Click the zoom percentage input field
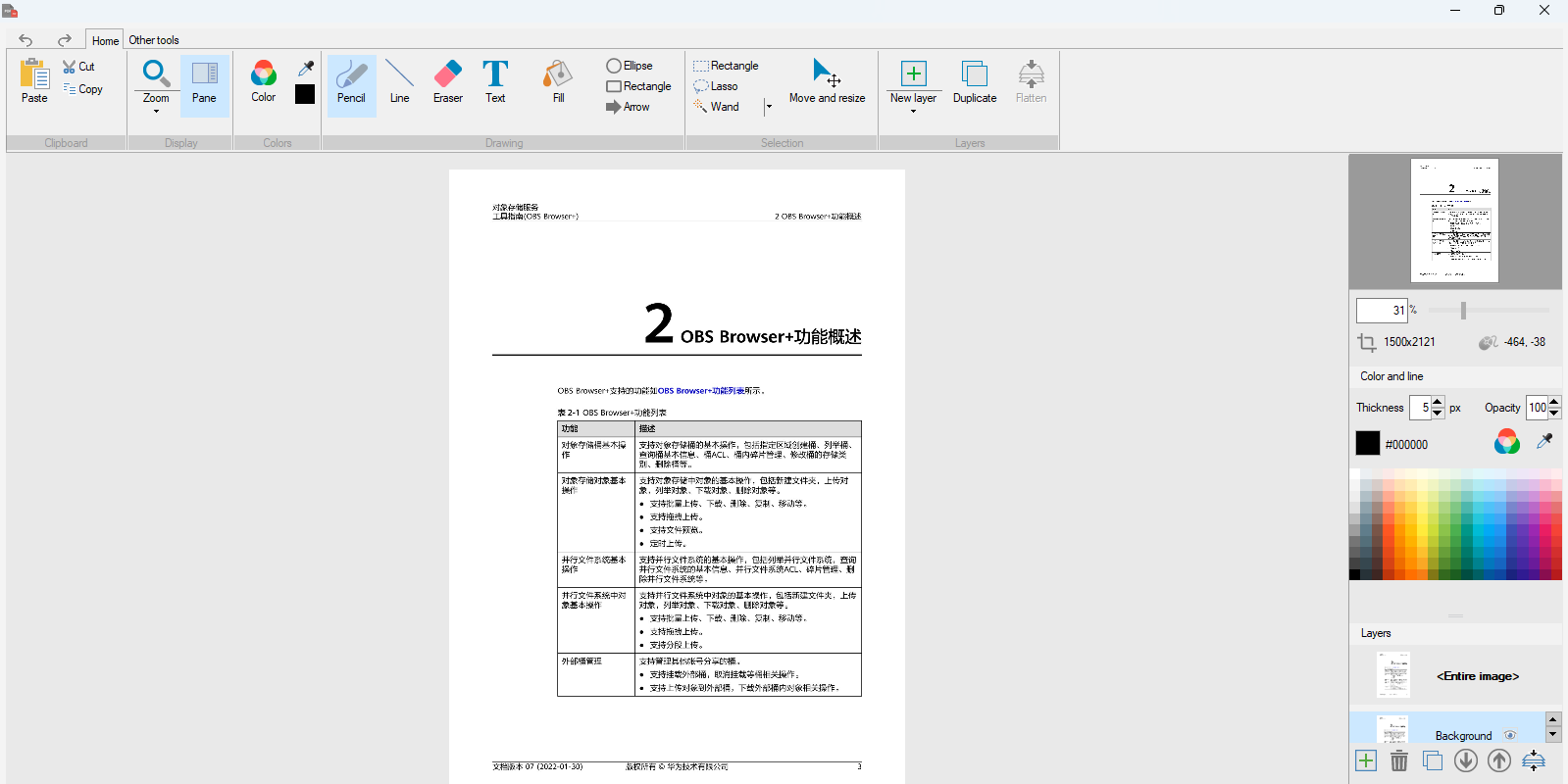Screen dimensions: 1568x784 coord(1382,311)
